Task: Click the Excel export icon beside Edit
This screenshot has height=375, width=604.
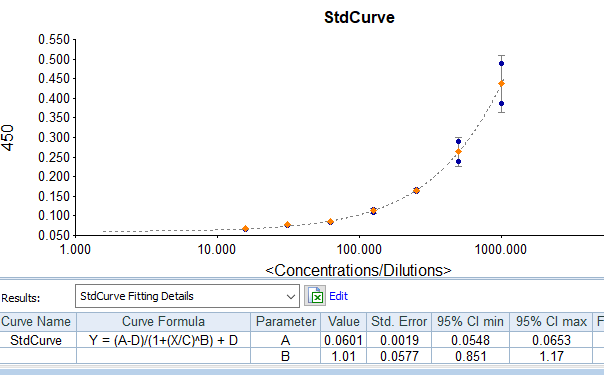Action: click(x=315, y=296)
